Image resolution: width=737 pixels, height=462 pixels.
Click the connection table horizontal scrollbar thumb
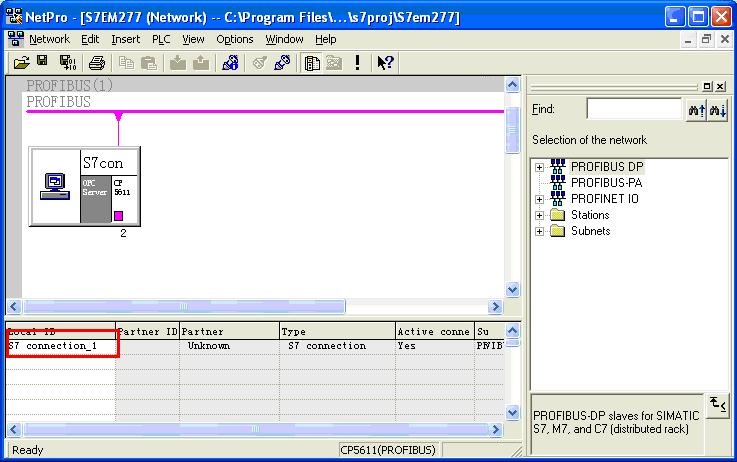[255, 430]
